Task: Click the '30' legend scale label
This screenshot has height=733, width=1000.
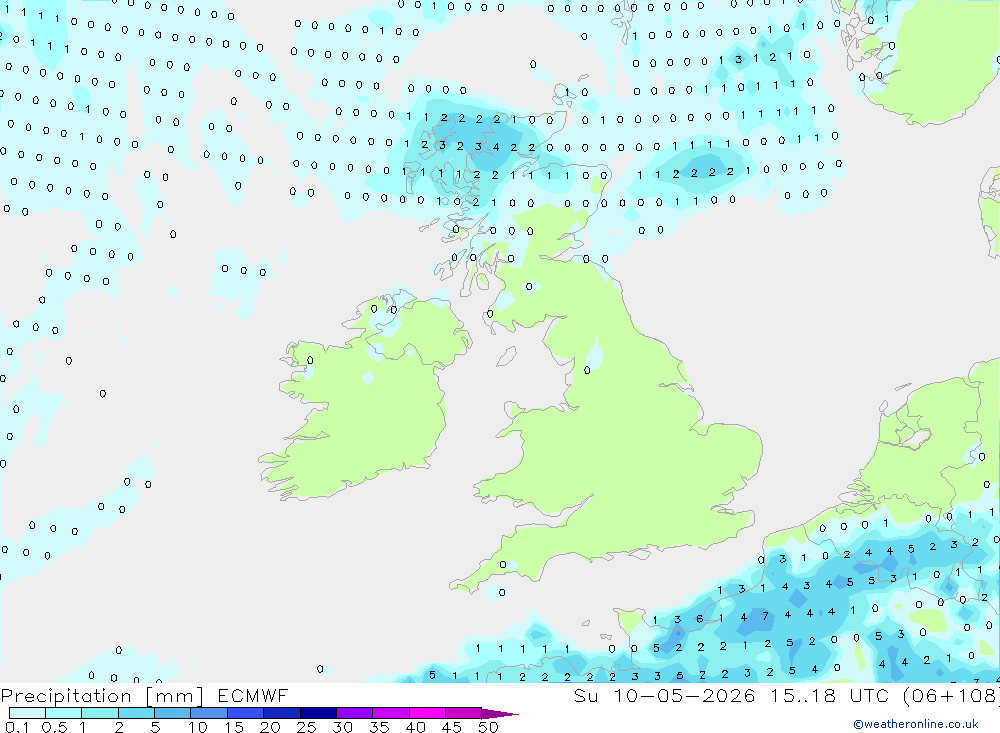Action: pyautogui.click(x=342, y=727)
